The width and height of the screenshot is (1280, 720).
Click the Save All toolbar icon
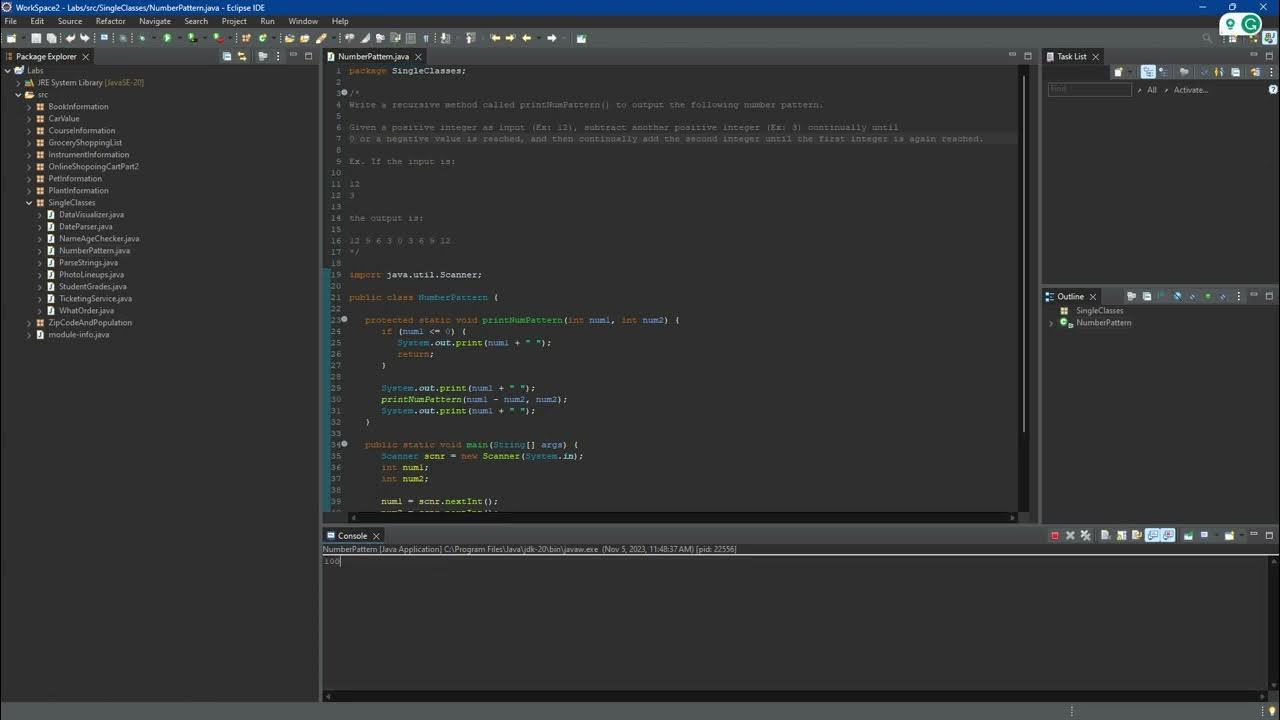51,38
